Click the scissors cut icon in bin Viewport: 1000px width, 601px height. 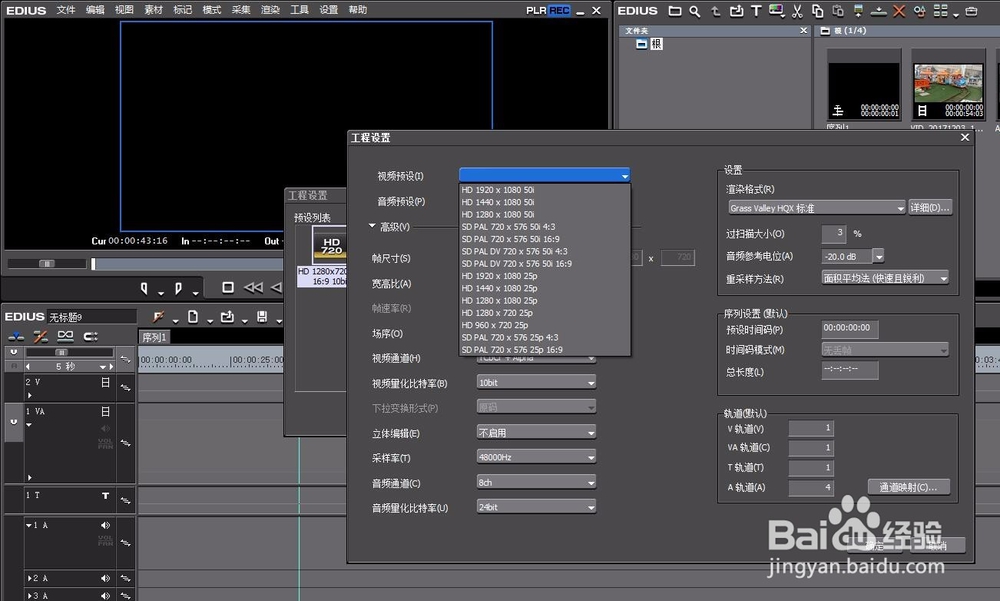797,11
